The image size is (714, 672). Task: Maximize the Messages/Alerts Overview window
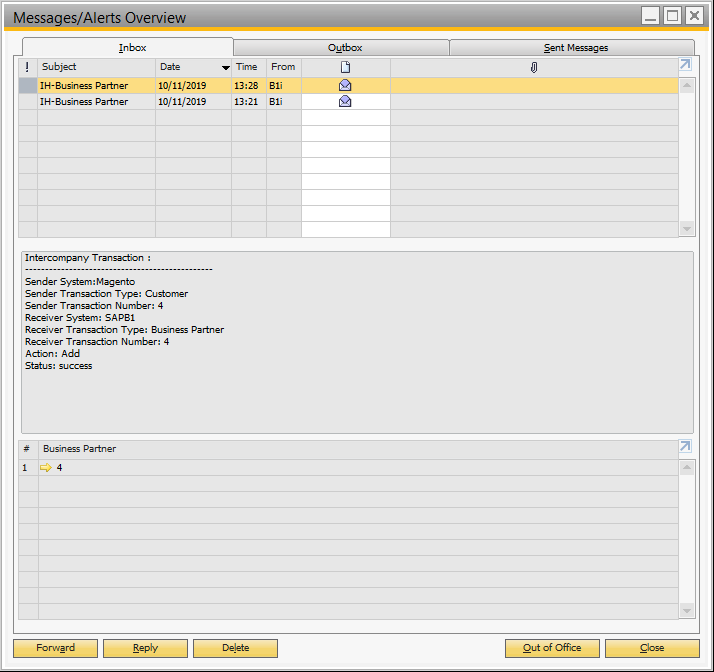coord(672,16)
